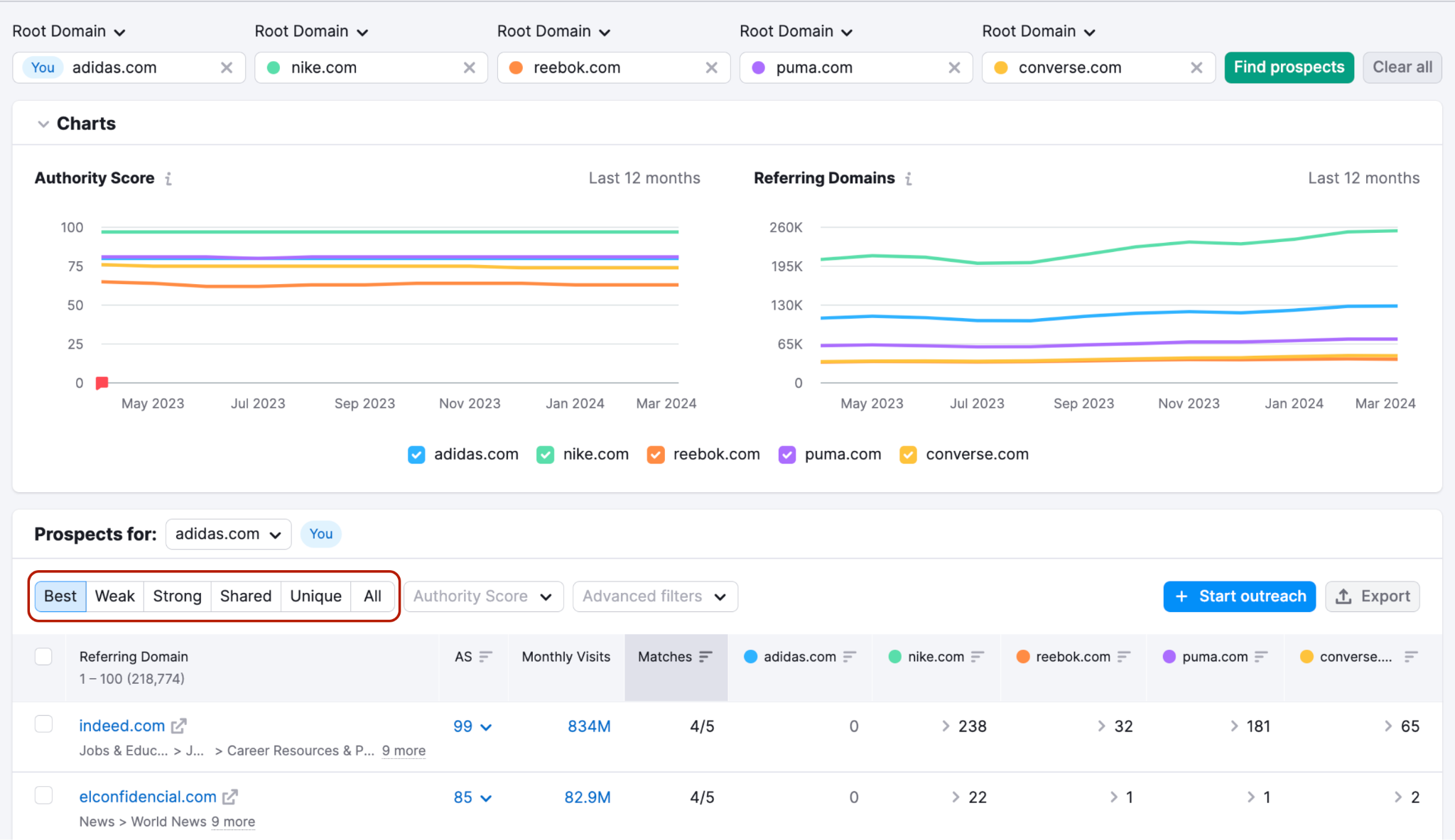Expand reebok.com backlinks 32 for indeed.com
This screenshot has width=1455, height=840.
click(1115, 726)
